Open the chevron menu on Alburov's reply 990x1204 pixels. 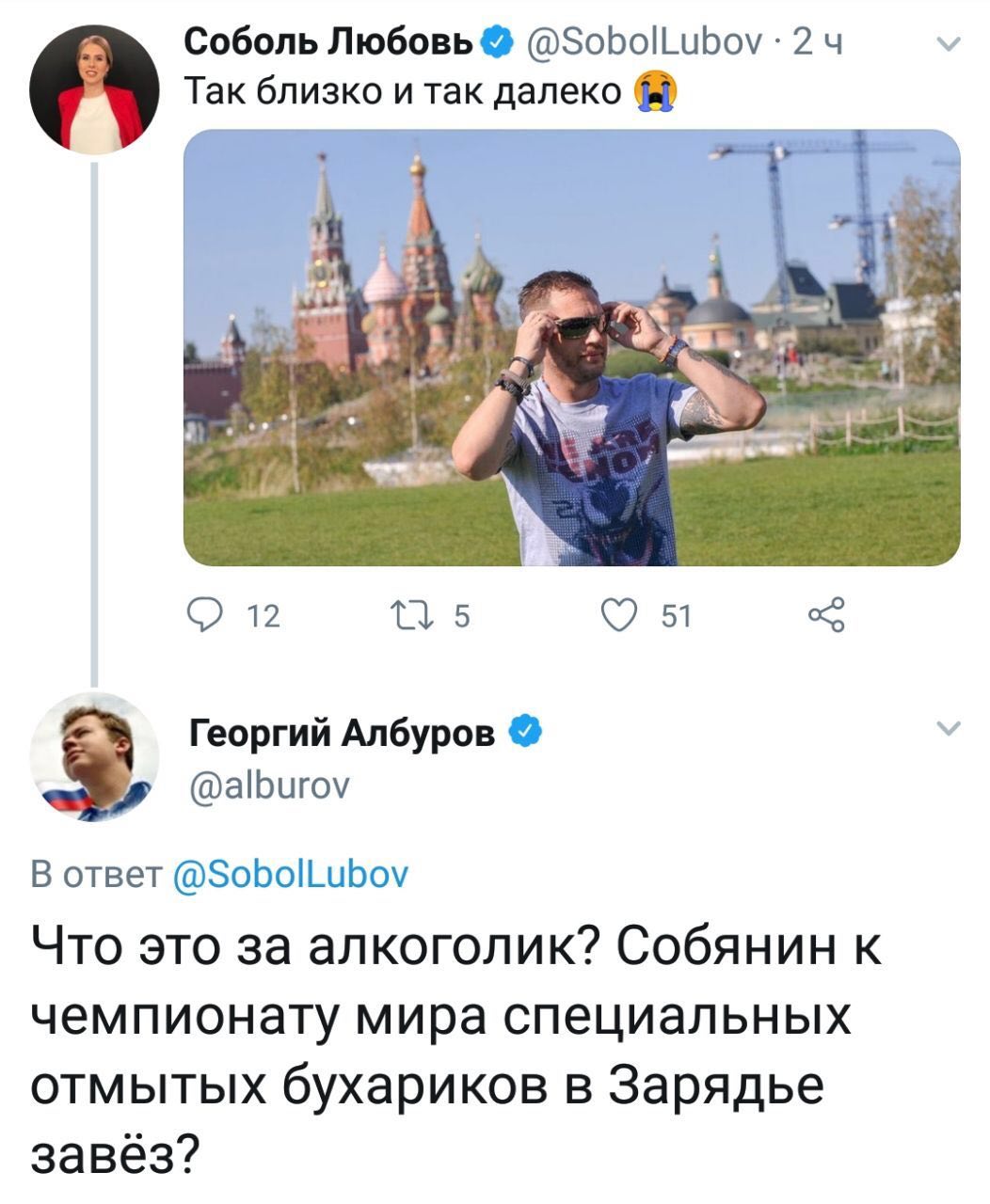pos(950,729)
